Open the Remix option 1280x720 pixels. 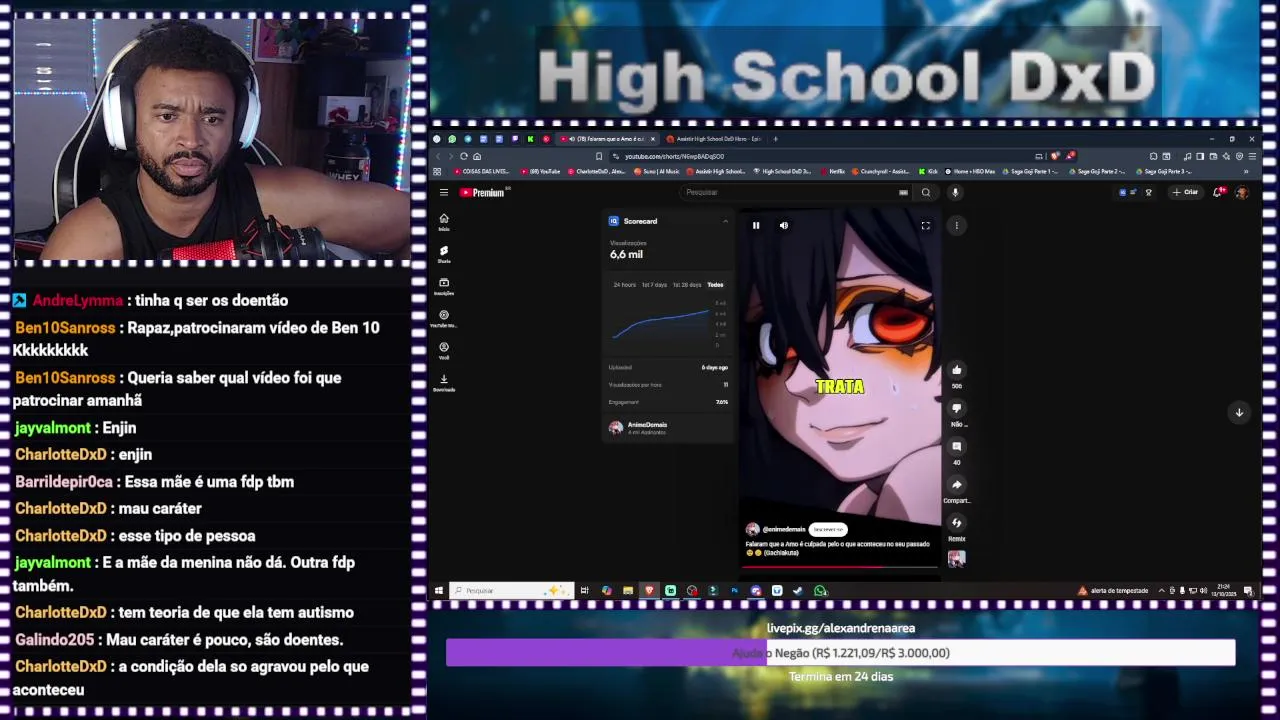[x=956, y=522]
